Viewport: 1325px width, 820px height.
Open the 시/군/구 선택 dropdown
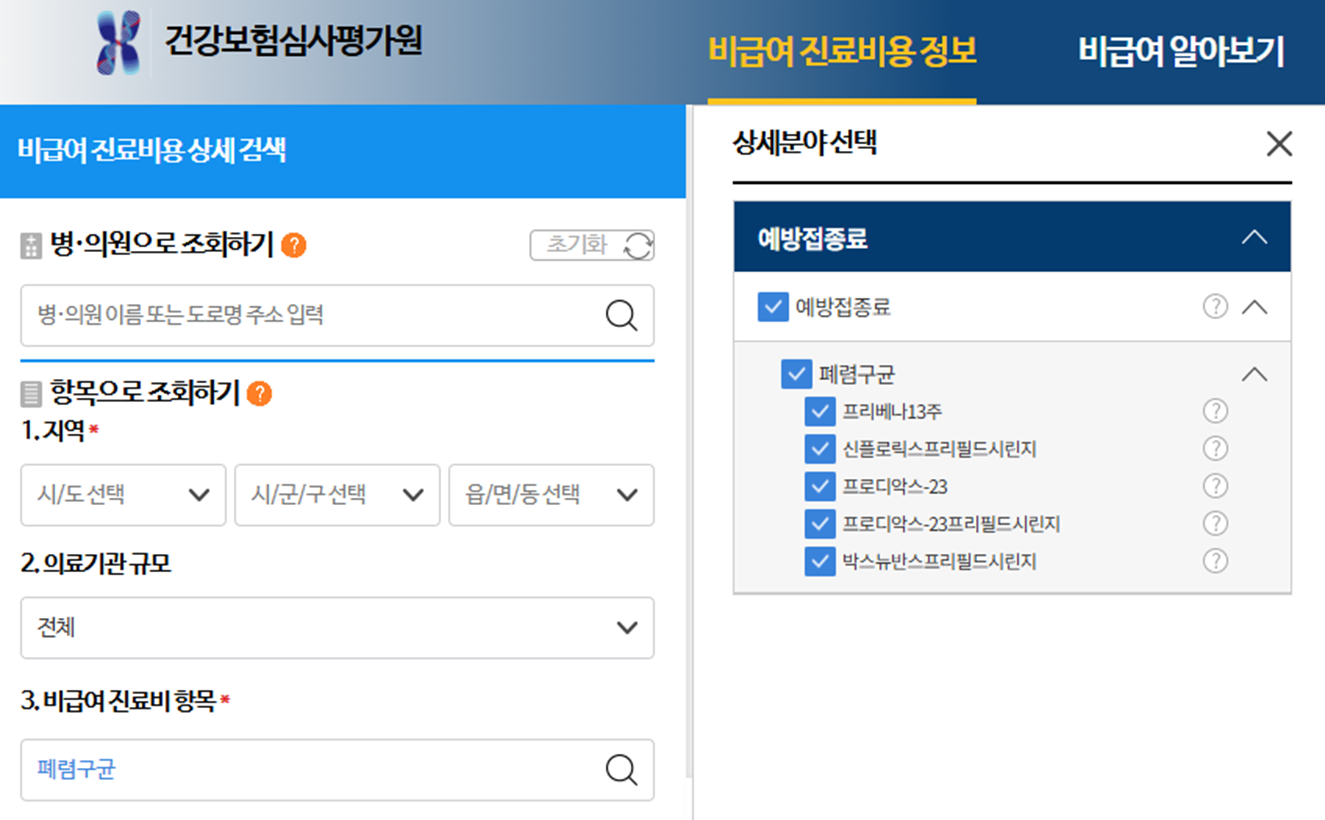pyautogui.click(x=337, y=495)
